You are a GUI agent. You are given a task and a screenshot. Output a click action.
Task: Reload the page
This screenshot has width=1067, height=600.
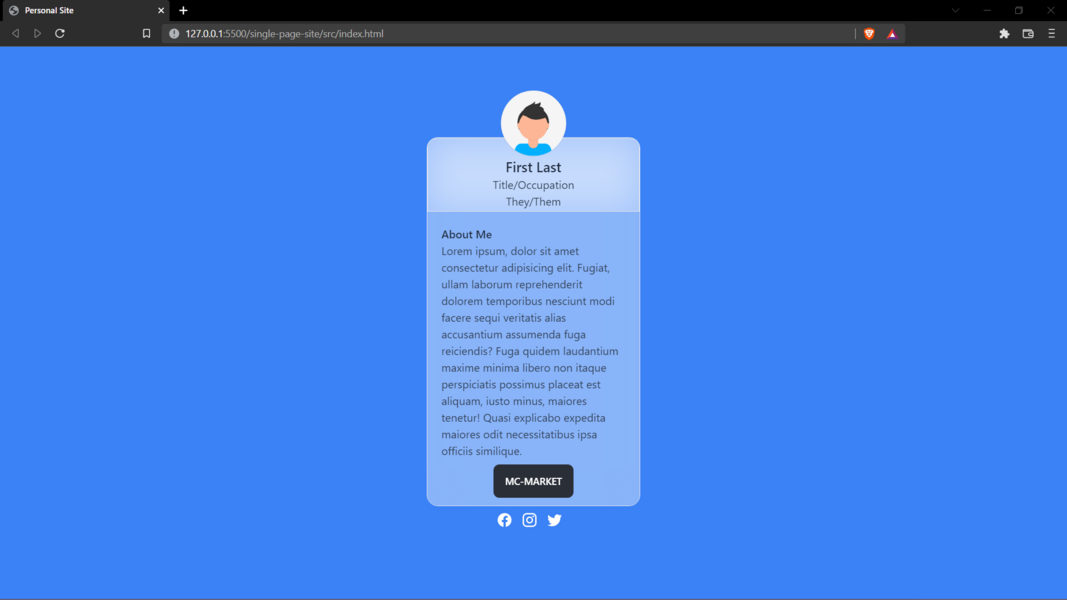(x=60, y=33)
